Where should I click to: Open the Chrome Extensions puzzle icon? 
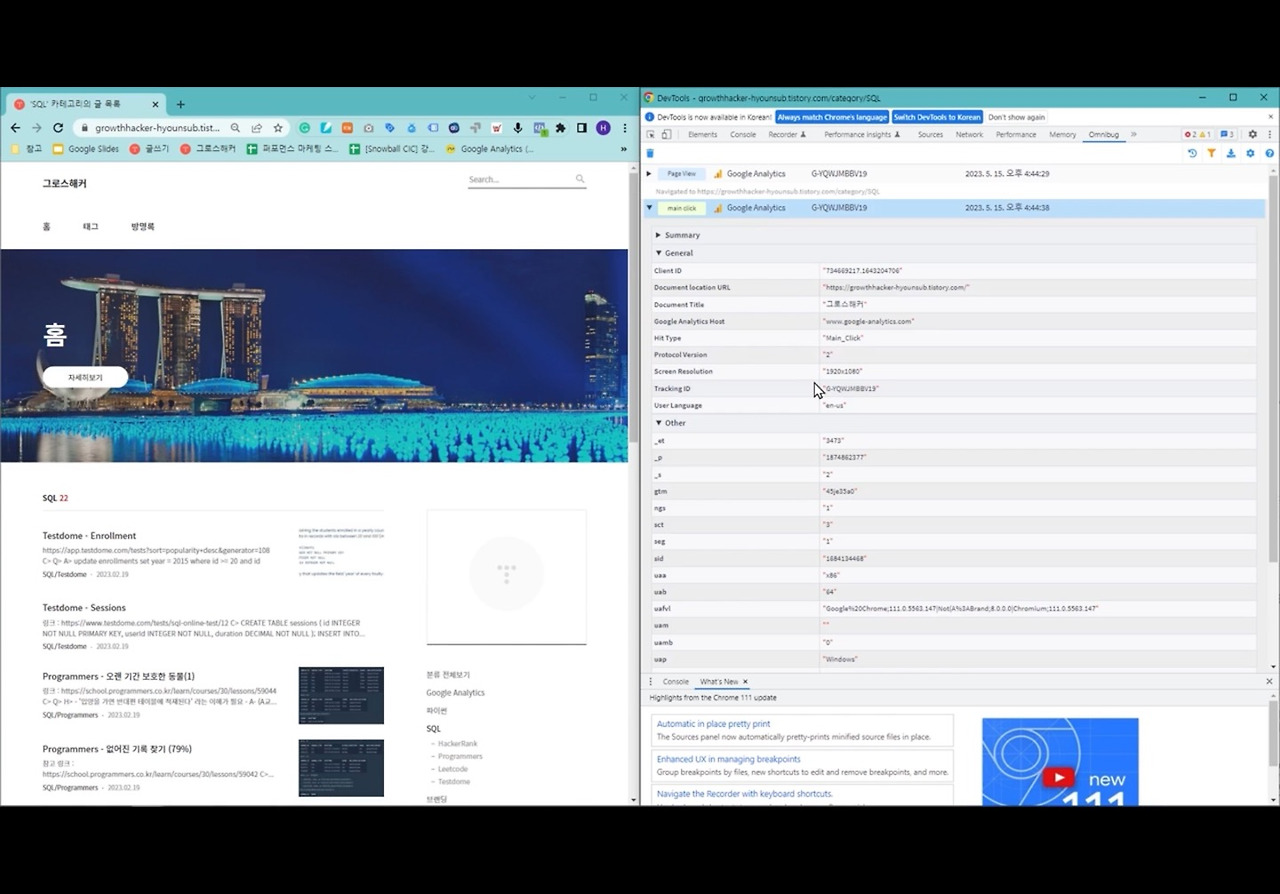pyautogui.click(x=561, y=128)
